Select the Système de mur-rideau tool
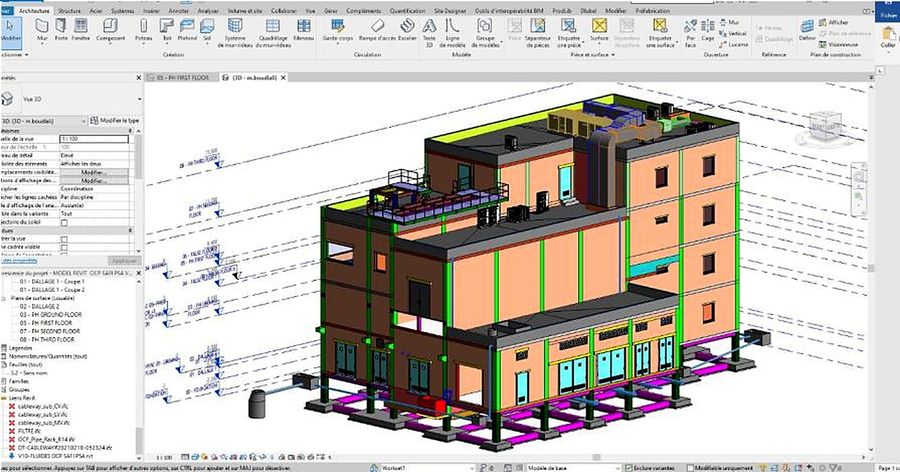 pos(235,32)
